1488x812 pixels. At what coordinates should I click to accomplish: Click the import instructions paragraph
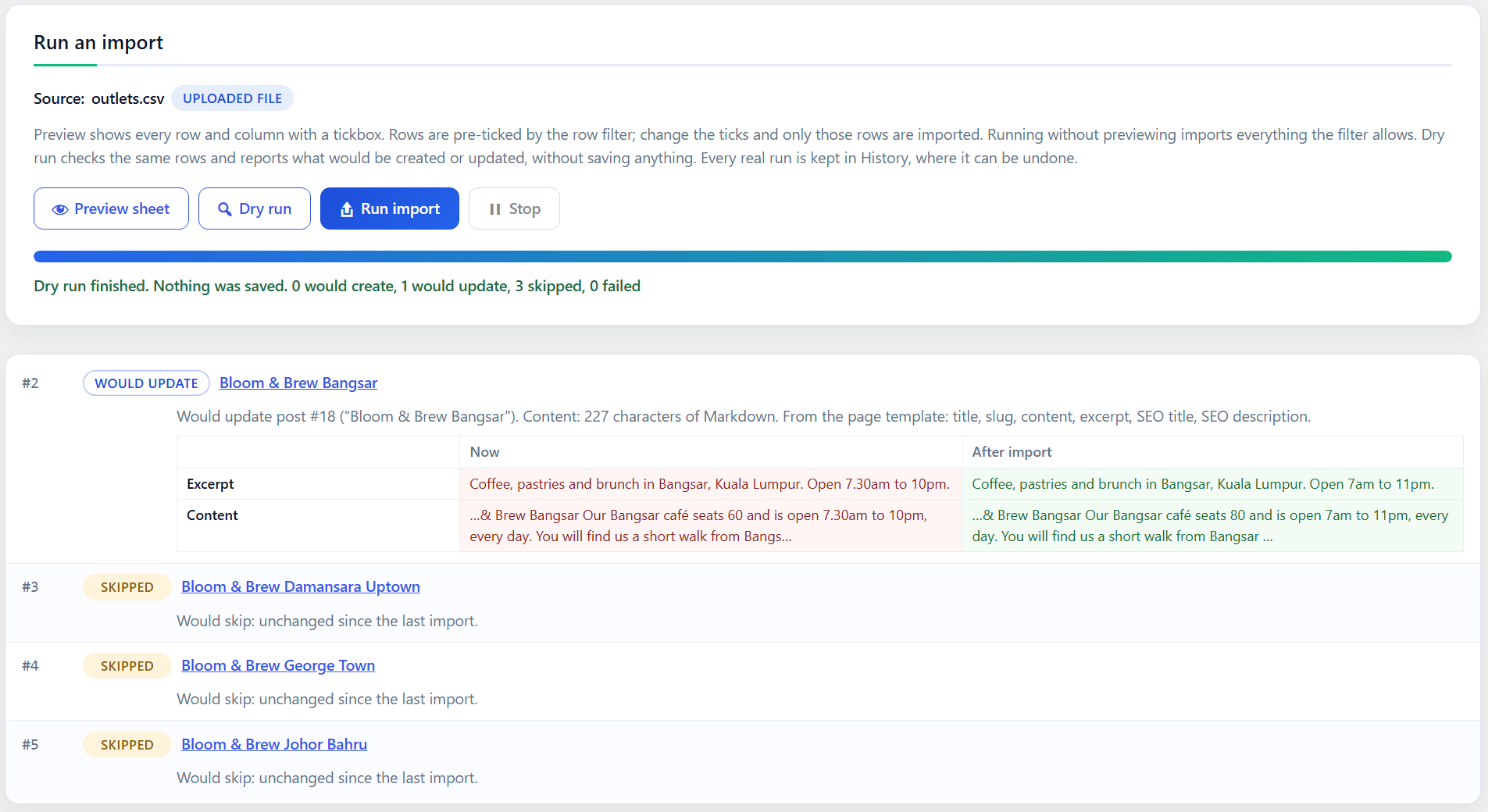pyautogui.click(x=739, y=147)
